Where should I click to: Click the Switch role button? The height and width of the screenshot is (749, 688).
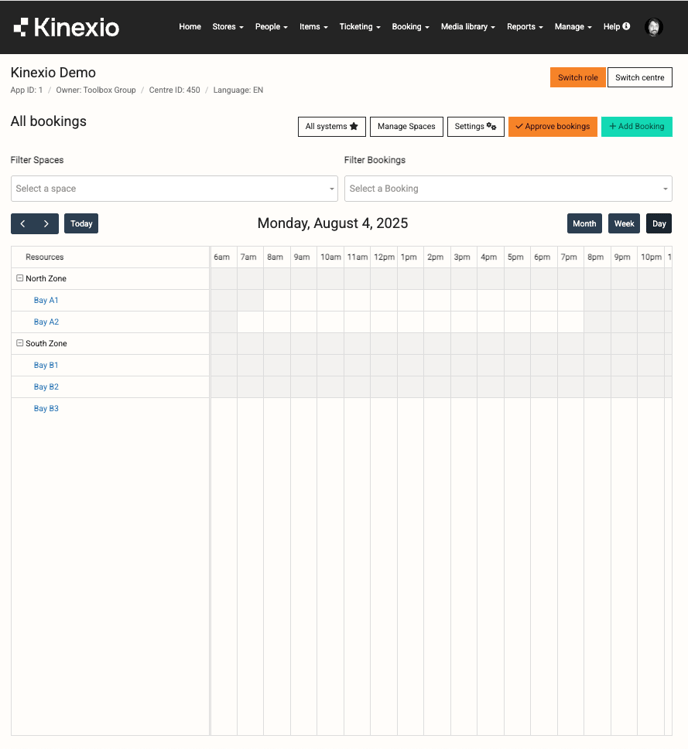577,78
